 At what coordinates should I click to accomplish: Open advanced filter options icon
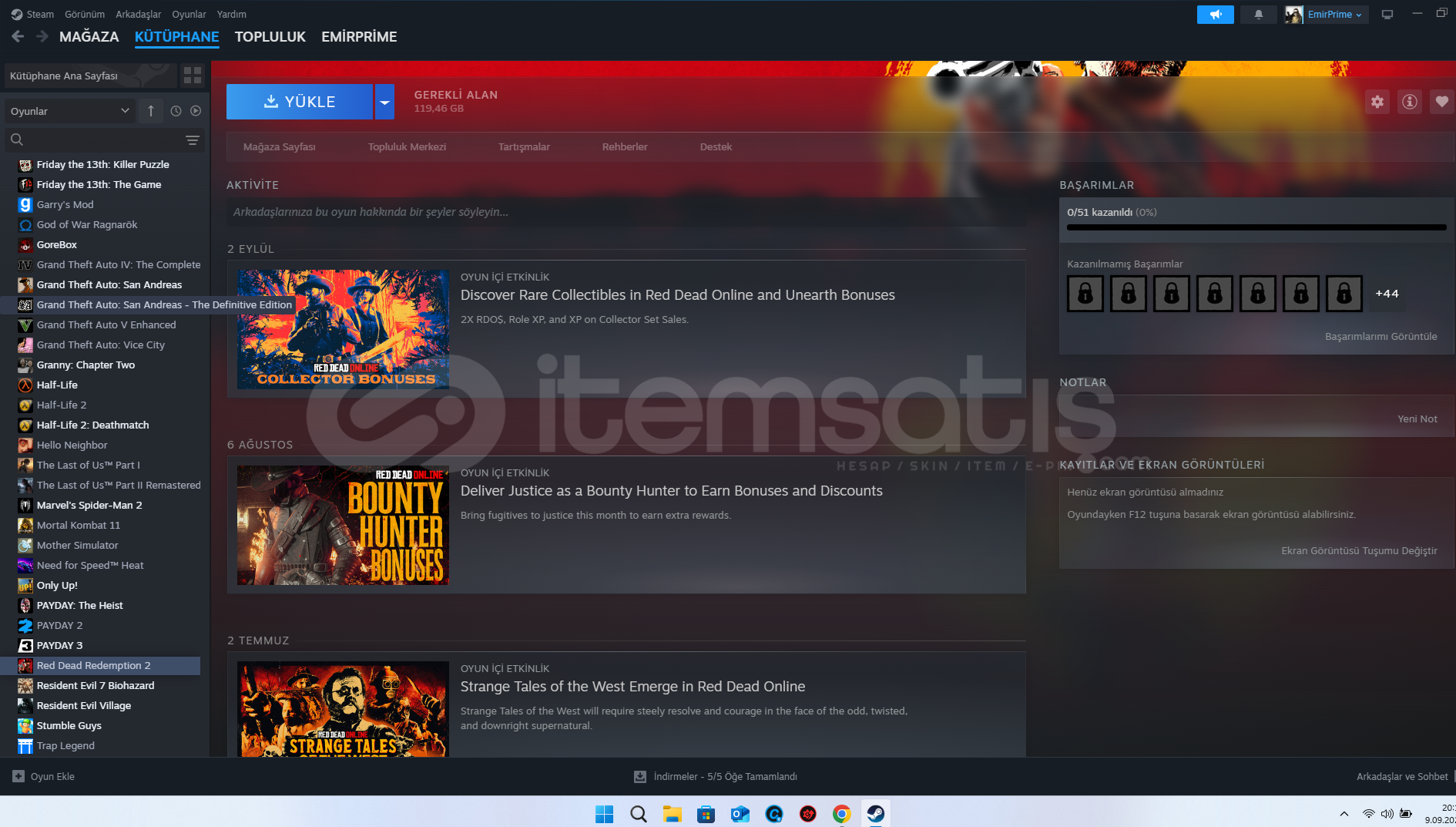click(193, 140)
